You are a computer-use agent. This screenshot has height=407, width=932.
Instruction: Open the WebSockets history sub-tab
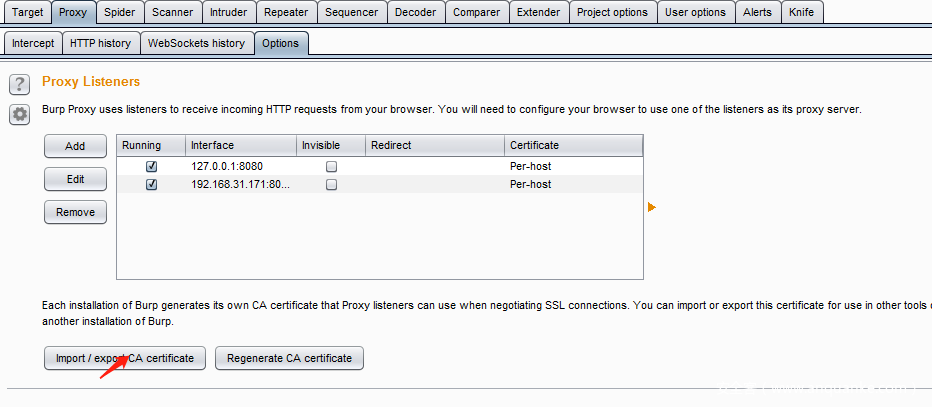tap(195, 43)
